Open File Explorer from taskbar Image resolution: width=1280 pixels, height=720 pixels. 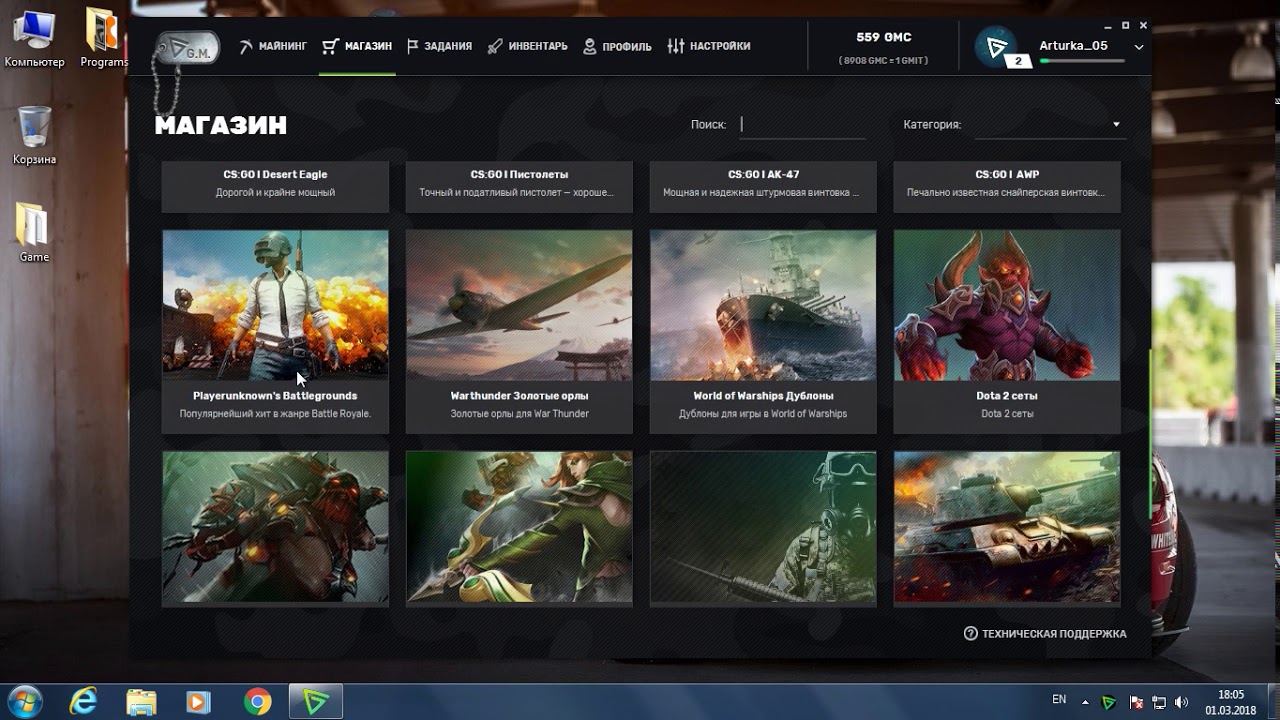pos(141,702)
